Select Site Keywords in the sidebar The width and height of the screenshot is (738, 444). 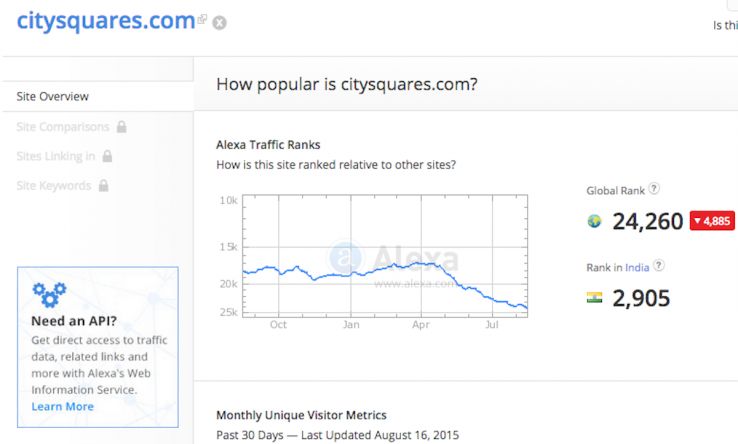(x=54, y=186)
